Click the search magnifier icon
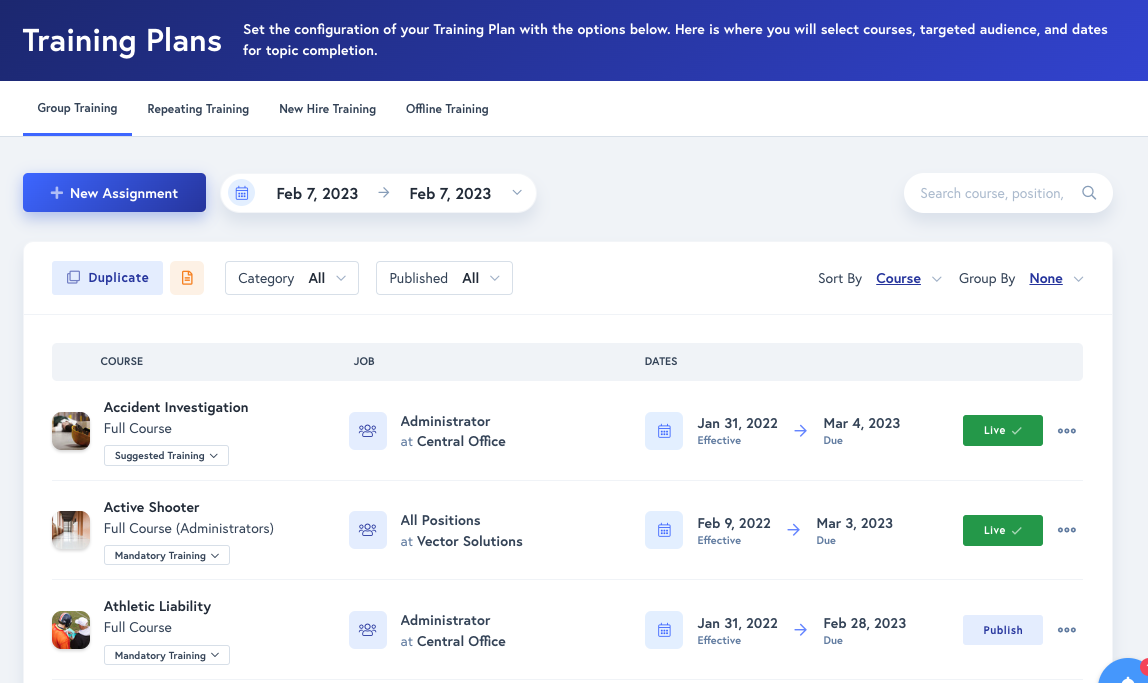This screenshot has height=683, width=1148. click(1089, 193)
